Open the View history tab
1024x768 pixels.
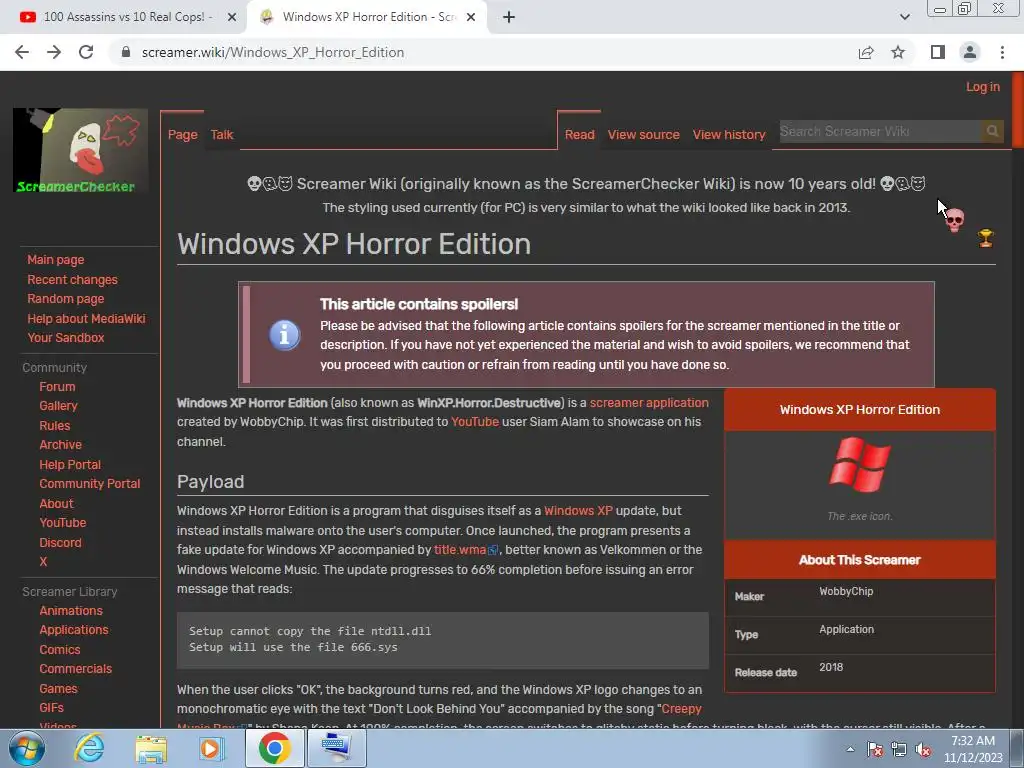pos(729,135)
